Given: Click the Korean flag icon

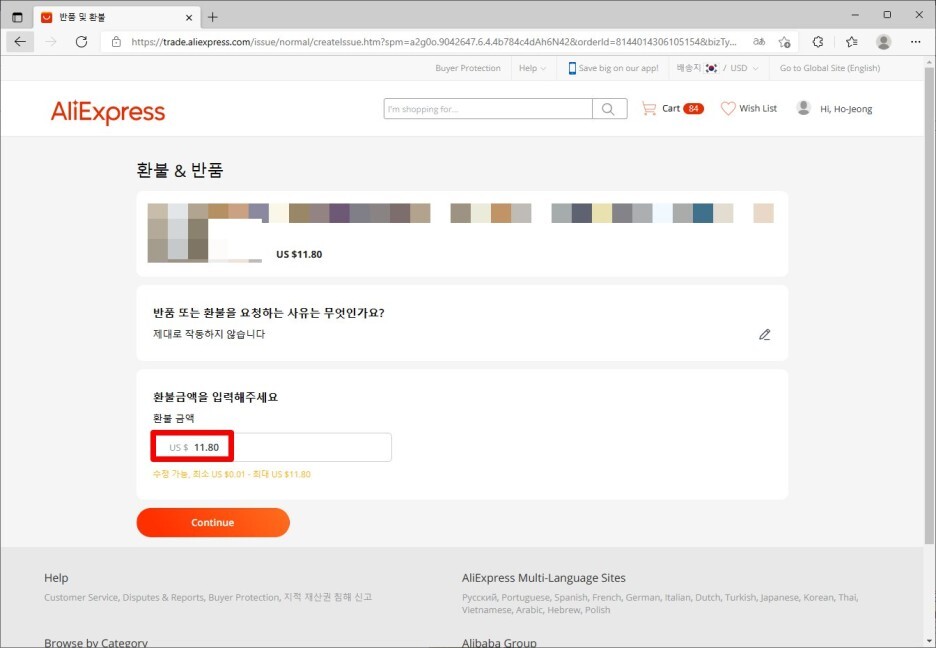Looking at the screenshot, I should (711, 68).
